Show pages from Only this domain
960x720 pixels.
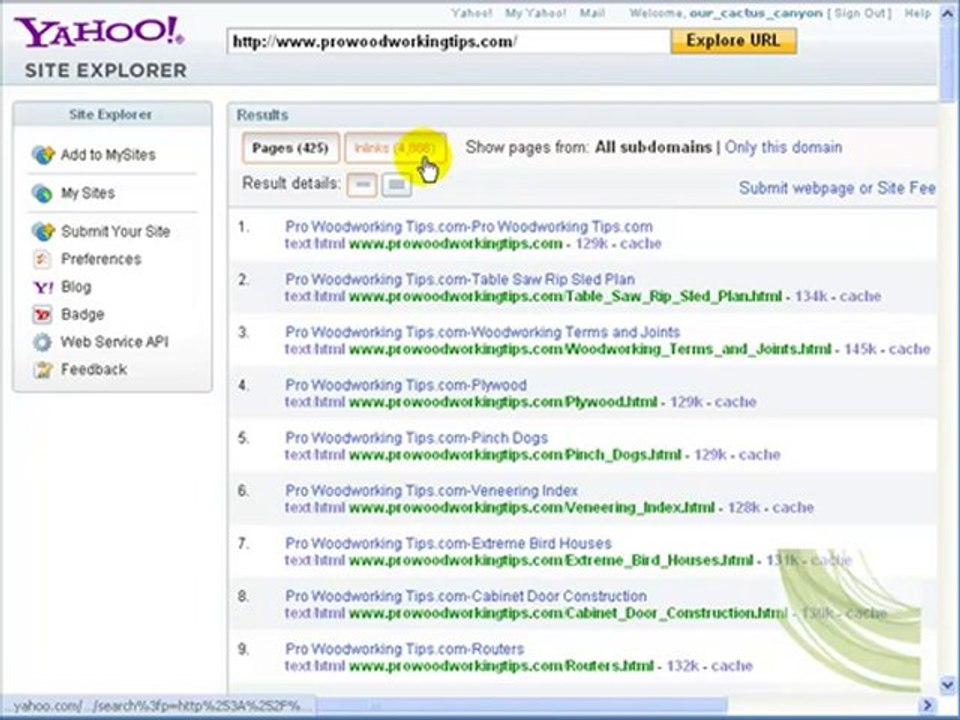coord(783,148)
